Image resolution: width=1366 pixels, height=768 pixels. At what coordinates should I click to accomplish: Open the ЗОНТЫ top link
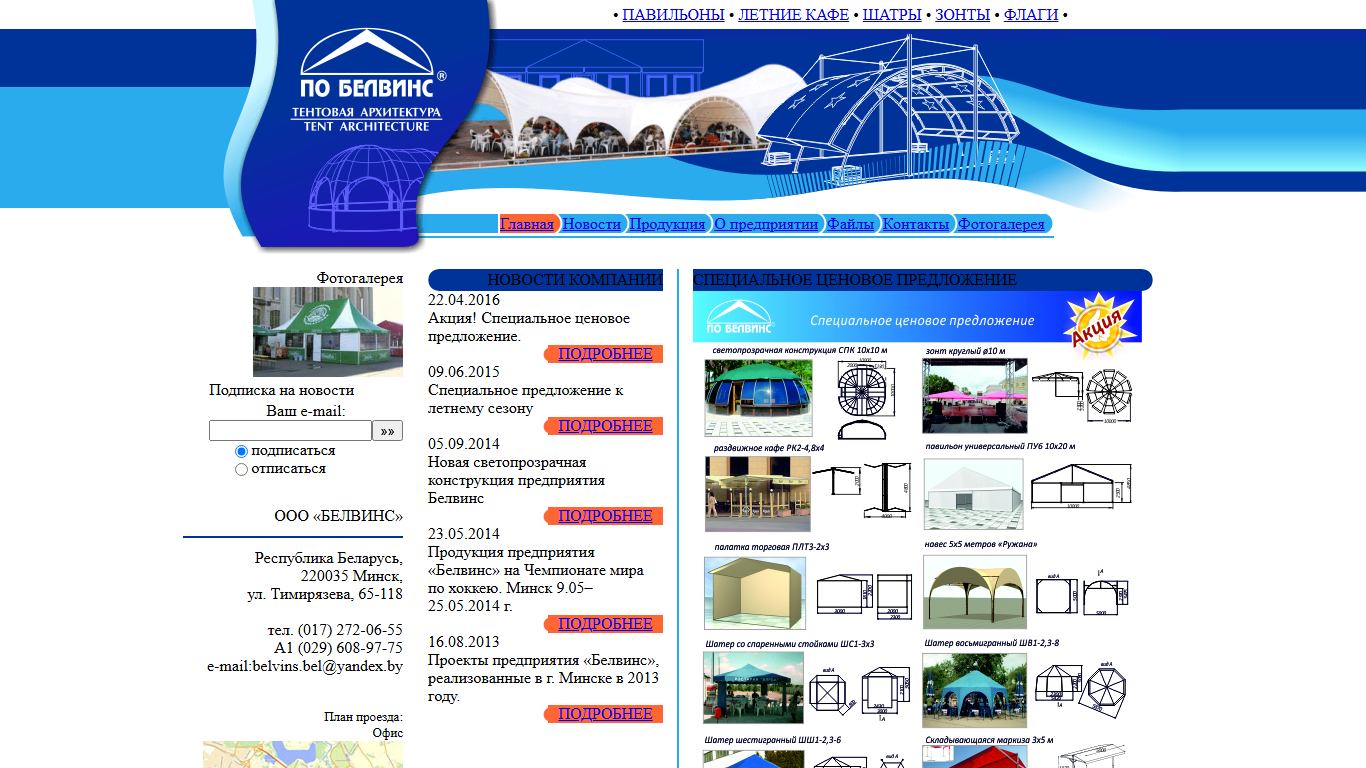[x=962, y=14]
